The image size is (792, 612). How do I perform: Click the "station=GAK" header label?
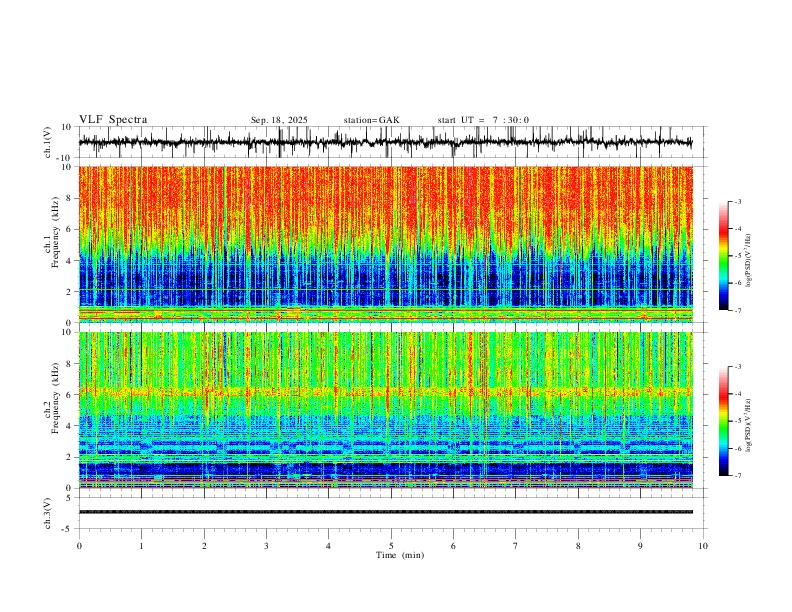371,120
